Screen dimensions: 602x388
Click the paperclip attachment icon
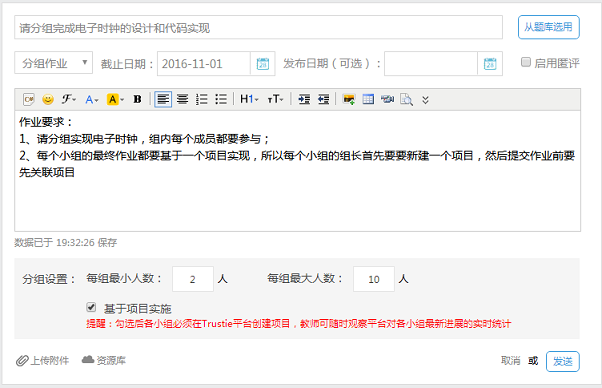[22, 360]
